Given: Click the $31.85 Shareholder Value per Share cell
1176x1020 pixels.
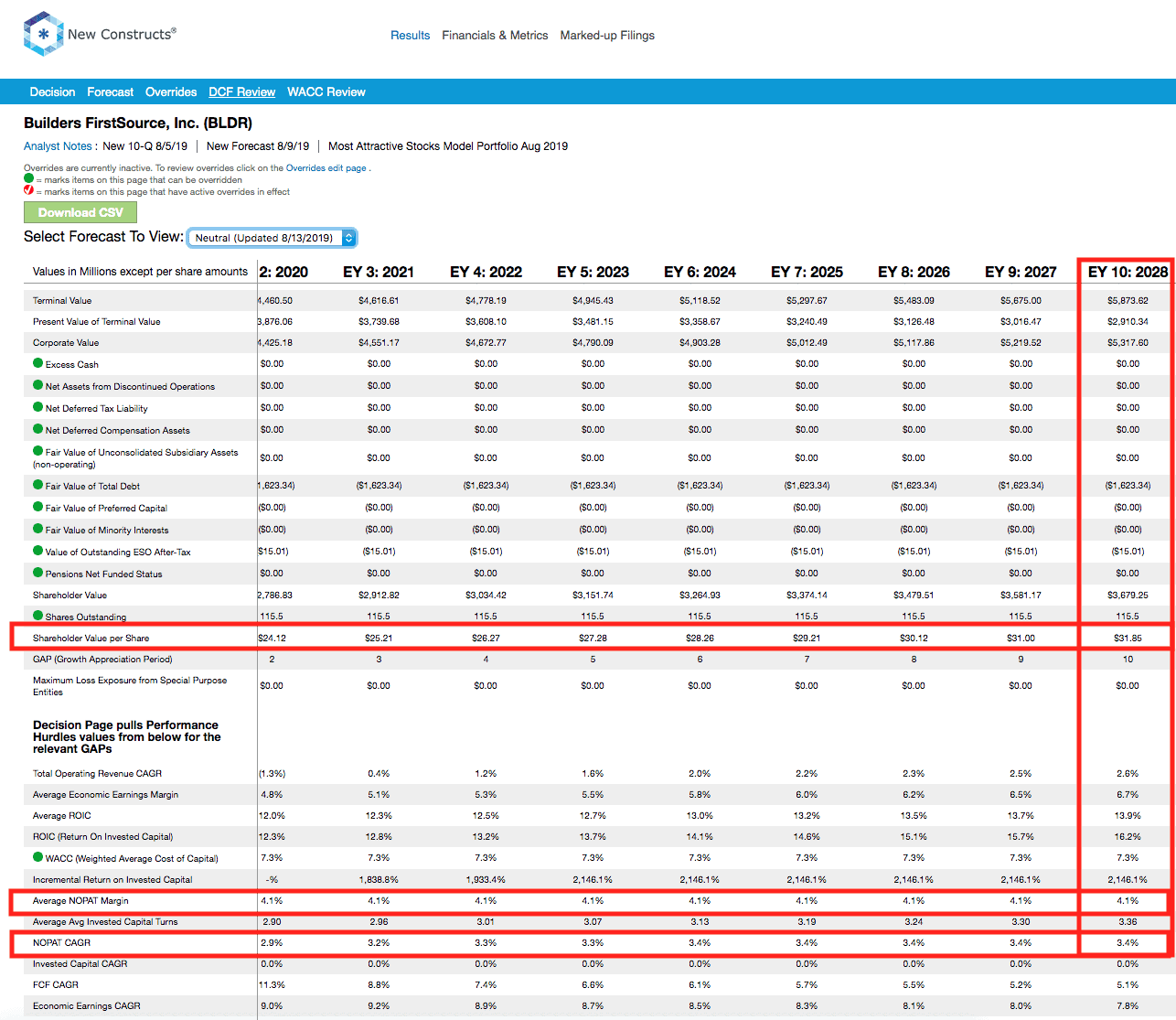Looking at the screenshot, I should point(1128,639).
